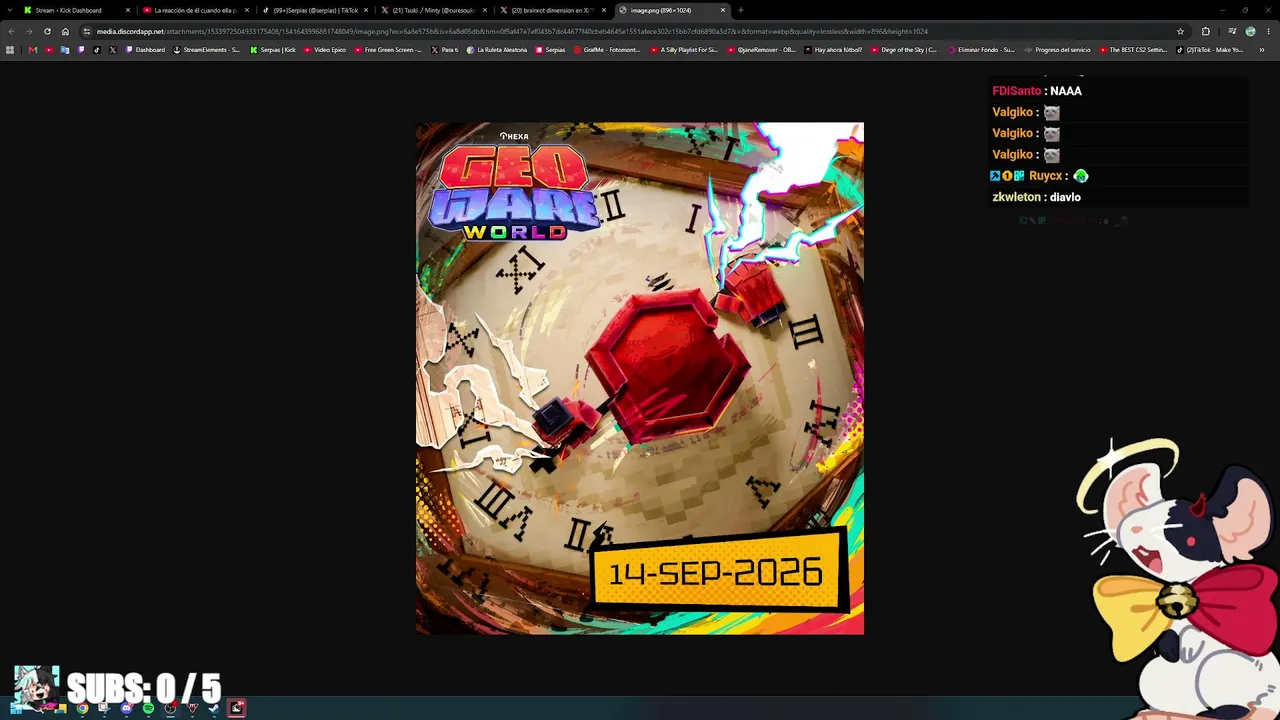
Task: Close the image.png tab
Action: coord(723,10)
